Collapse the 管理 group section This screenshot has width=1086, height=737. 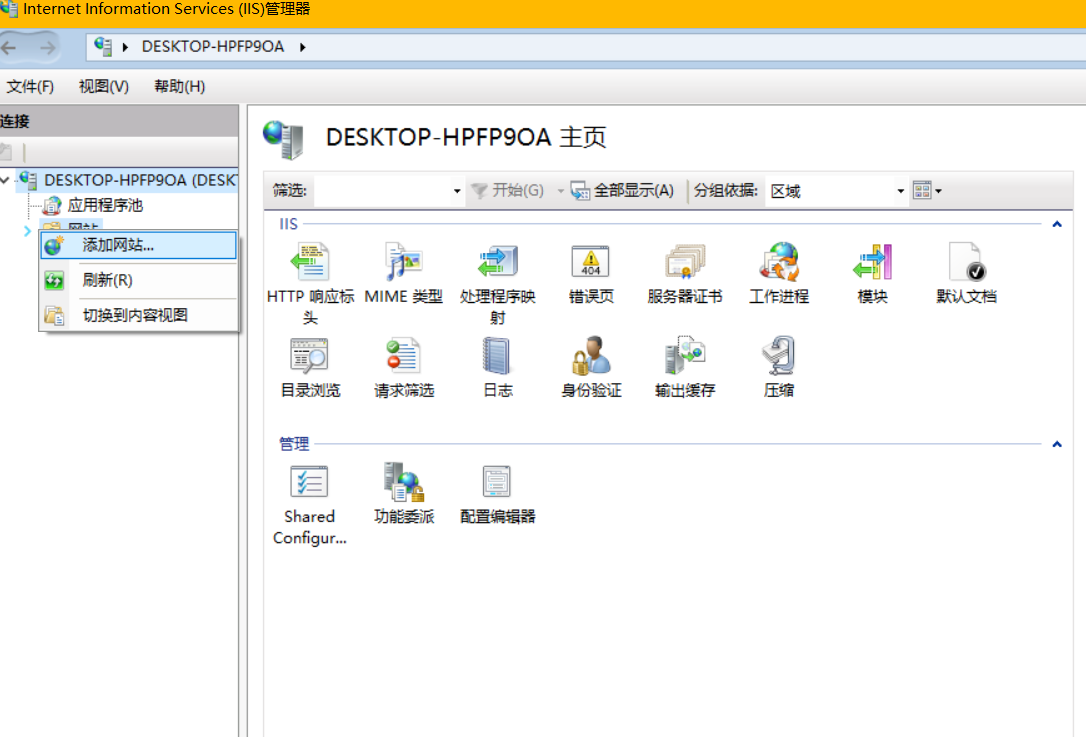click(1057, 444)
